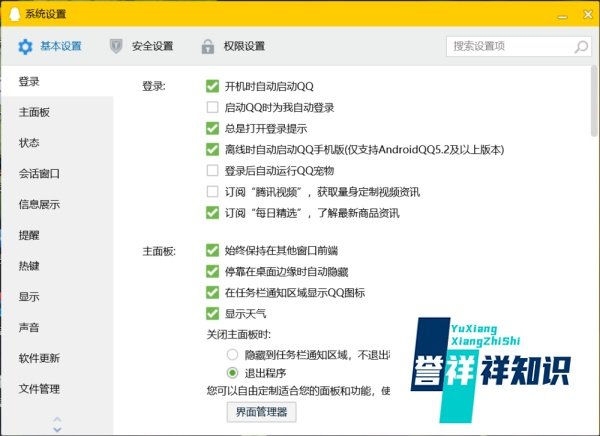Screen dimensions: 600x436
Task: Open 显示 settings in sidebar
Action: (x=57, y=297)
